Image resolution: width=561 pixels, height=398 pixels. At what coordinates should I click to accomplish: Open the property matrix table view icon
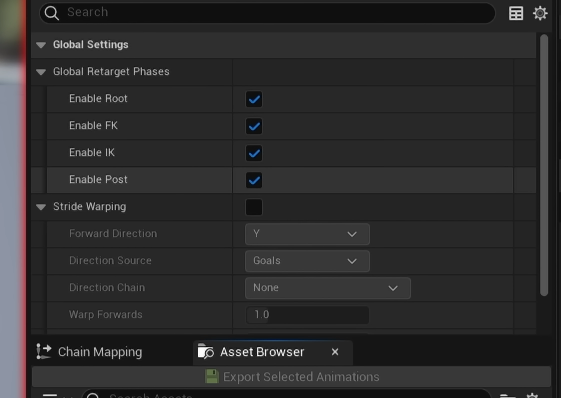516,13
